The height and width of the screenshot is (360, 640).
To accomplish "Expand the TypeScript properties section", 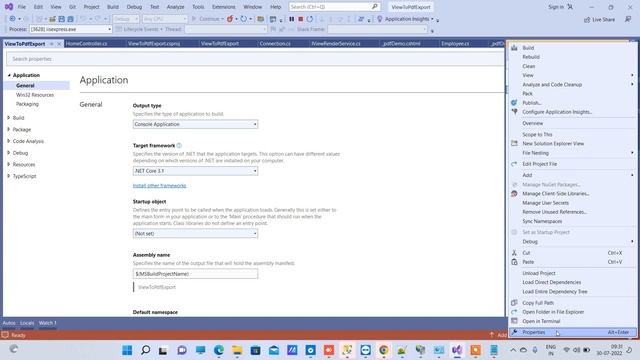I will click(x=9, y=176).
